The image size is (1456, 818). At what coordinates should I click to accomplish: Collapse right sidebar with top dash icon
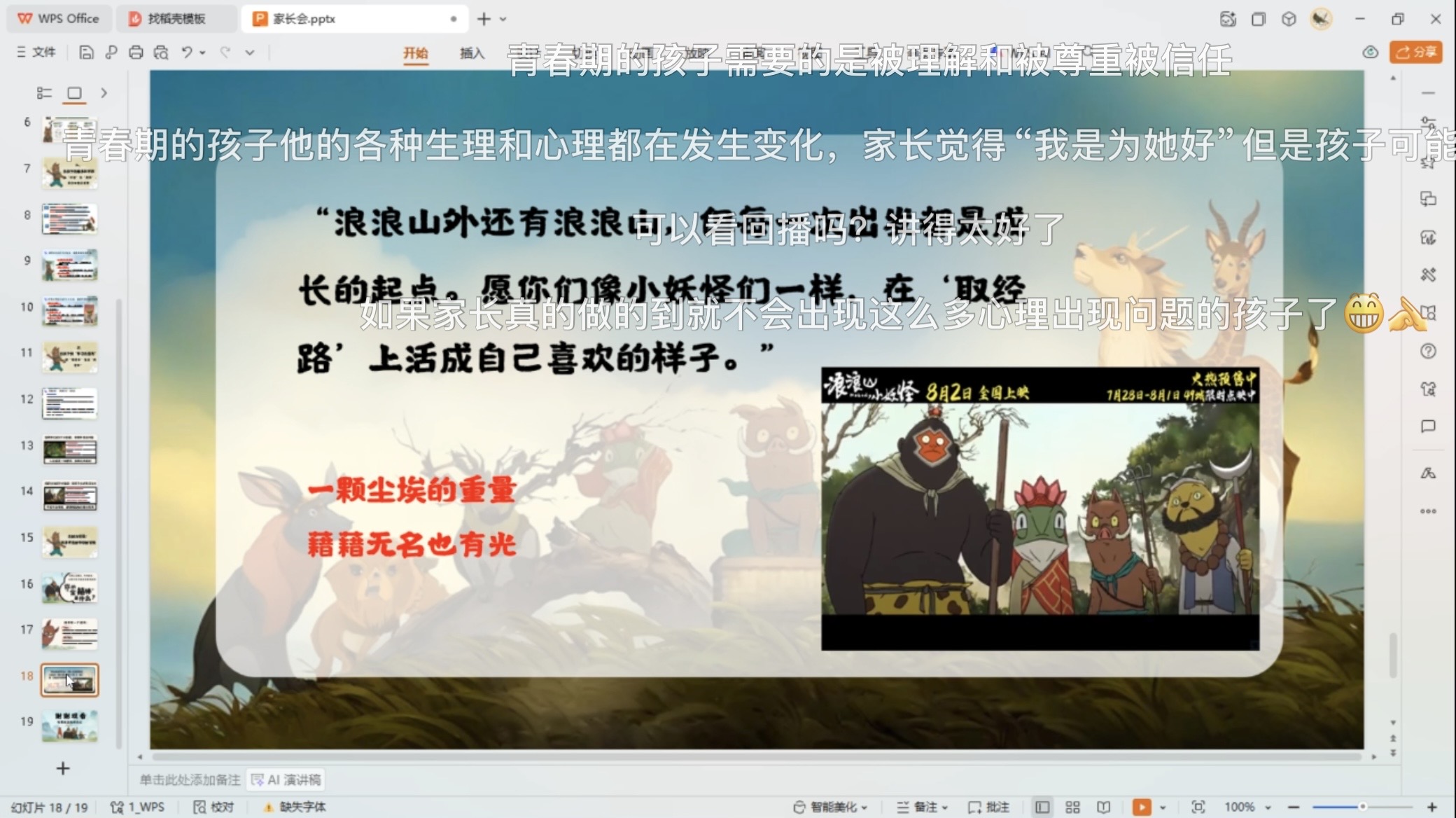1429,93
